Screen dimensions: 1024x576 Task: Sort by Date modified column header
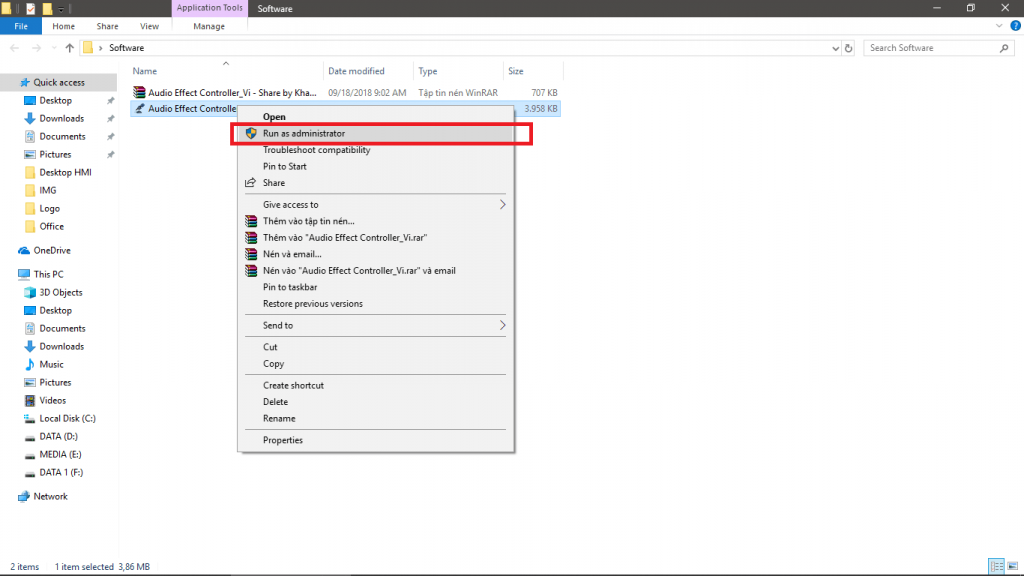pyautogui.click(x=356, y=71)
